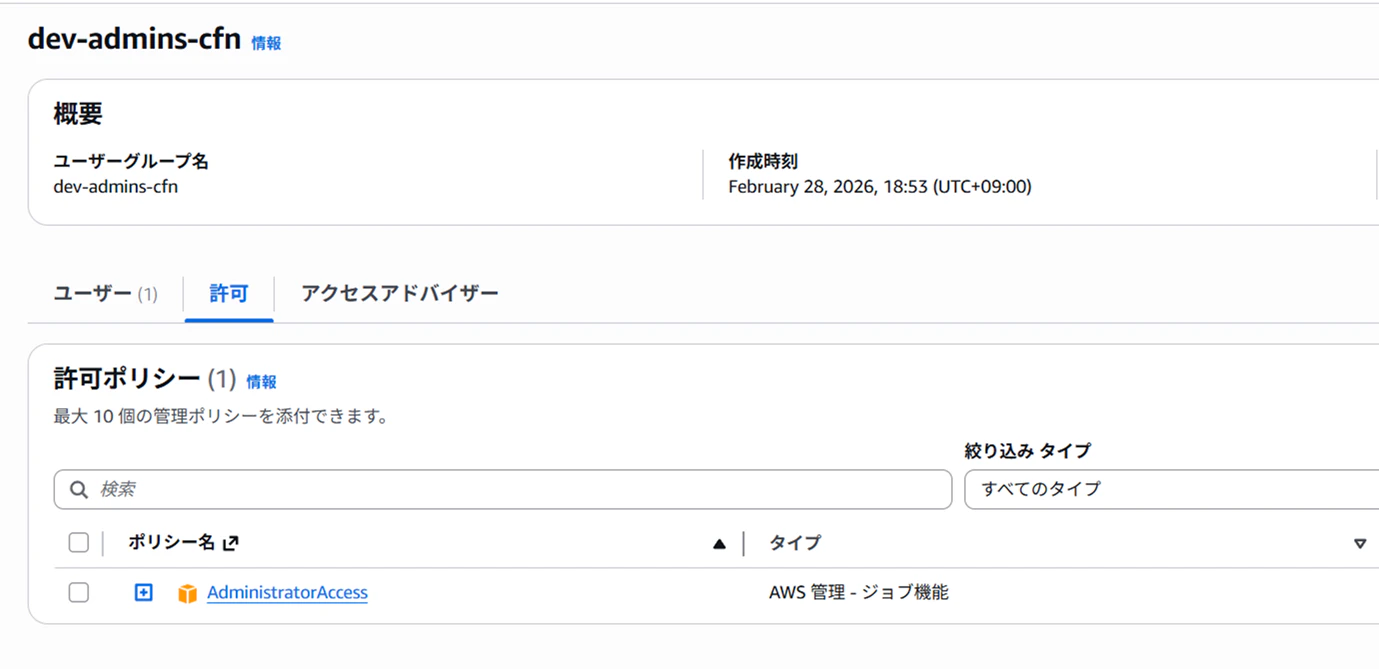Open the すべてのタイプ filter dropdown
This screenshot has height=669, width=1379.
[x=1171, y=489]
